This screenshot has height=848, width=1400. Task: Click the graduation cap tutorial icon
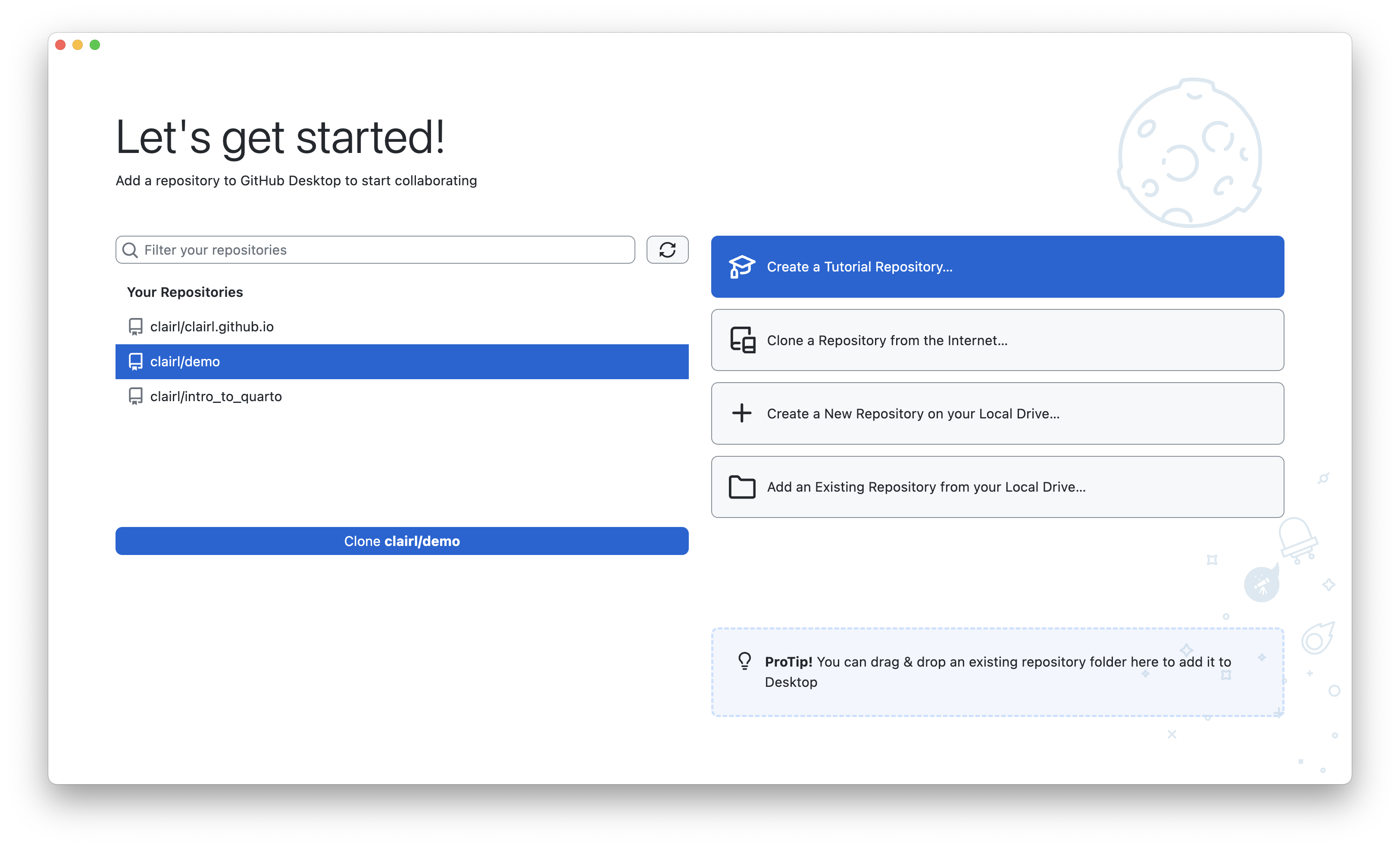[x=741, y=267]
